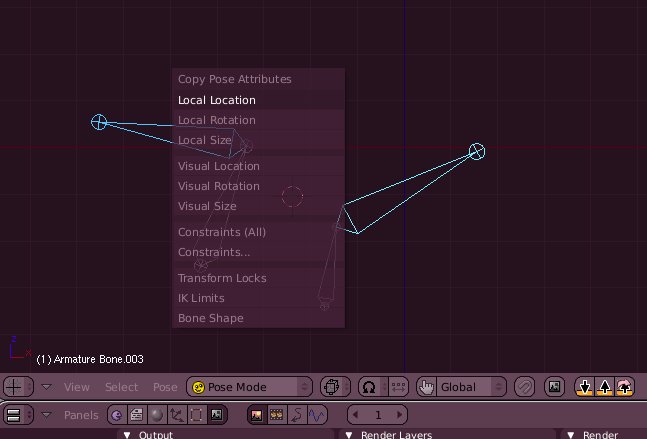Choose Visual Size from the menu
This screenshot has height=439, width=647.
258,206
